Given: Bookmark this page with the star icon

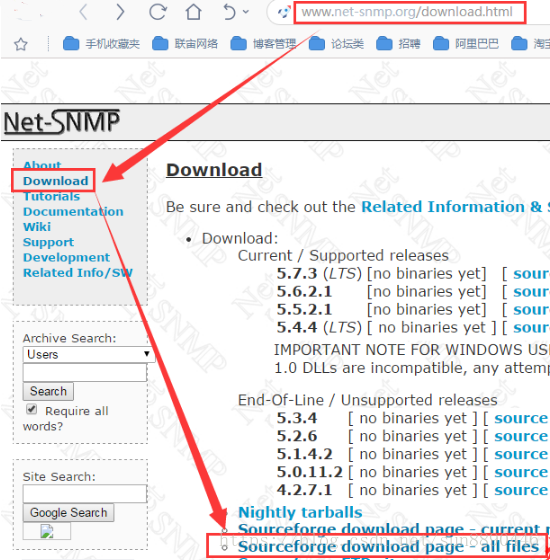Looking at the screenshot, I should click(x=21, y=44).
